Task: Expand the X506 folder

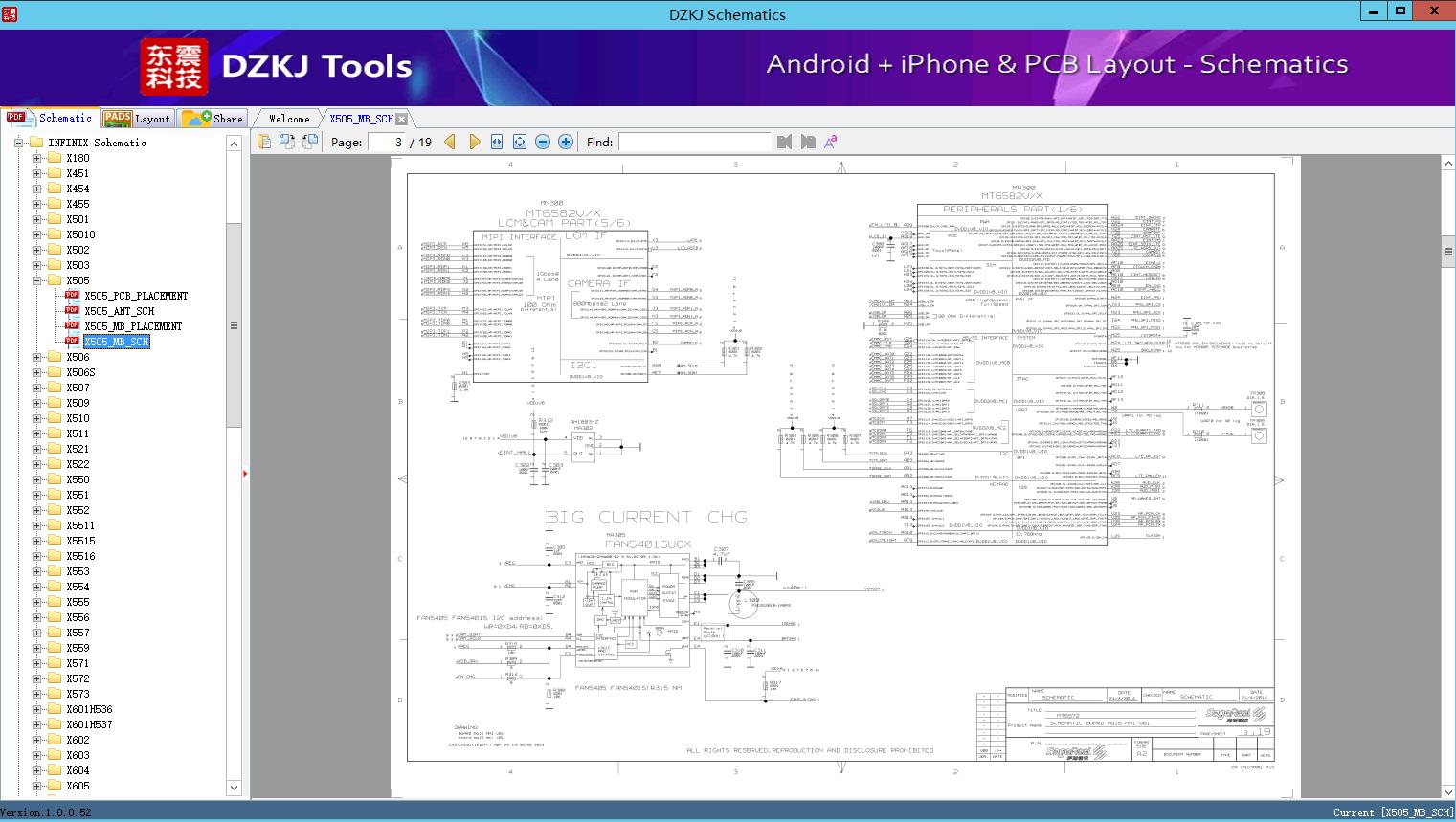Action: pos(37,357)
